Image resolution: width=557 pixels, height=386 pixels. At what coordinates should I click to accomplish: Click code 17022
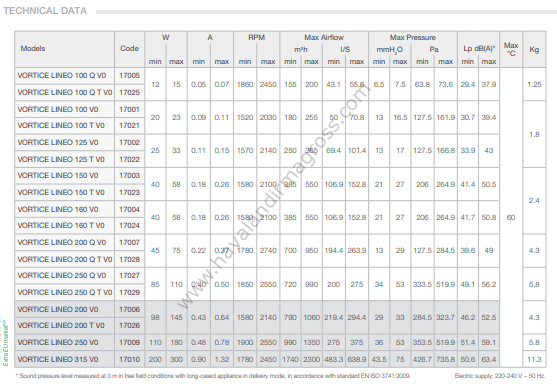(129, 159)
